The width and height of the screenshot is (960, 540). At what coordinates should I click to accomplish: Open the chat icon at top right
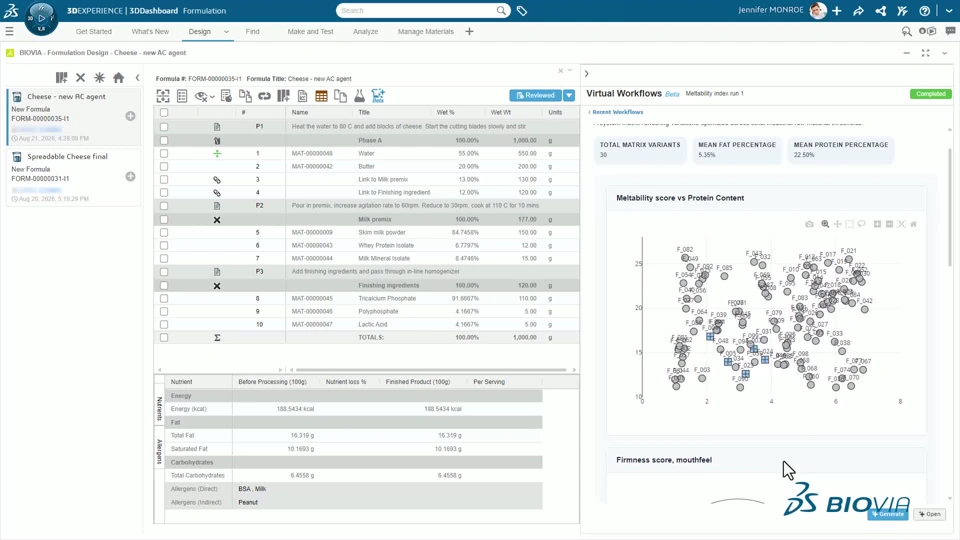(950, 31)
